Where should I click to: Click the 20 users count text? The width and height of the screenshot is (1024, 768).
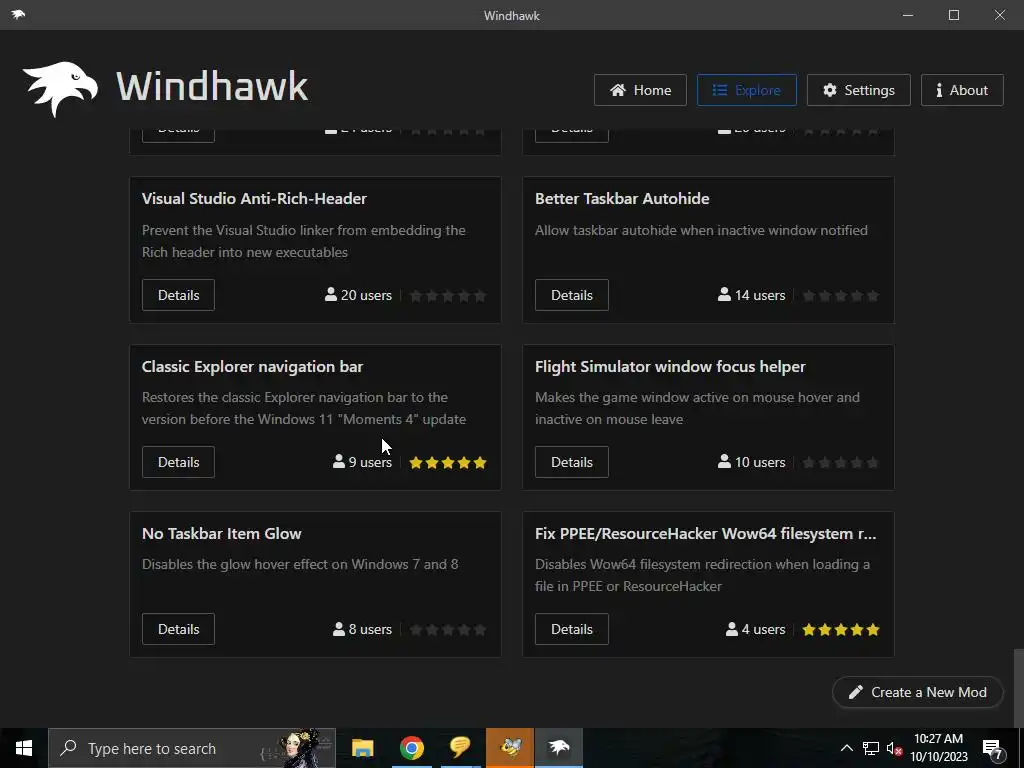pos(366,295)
